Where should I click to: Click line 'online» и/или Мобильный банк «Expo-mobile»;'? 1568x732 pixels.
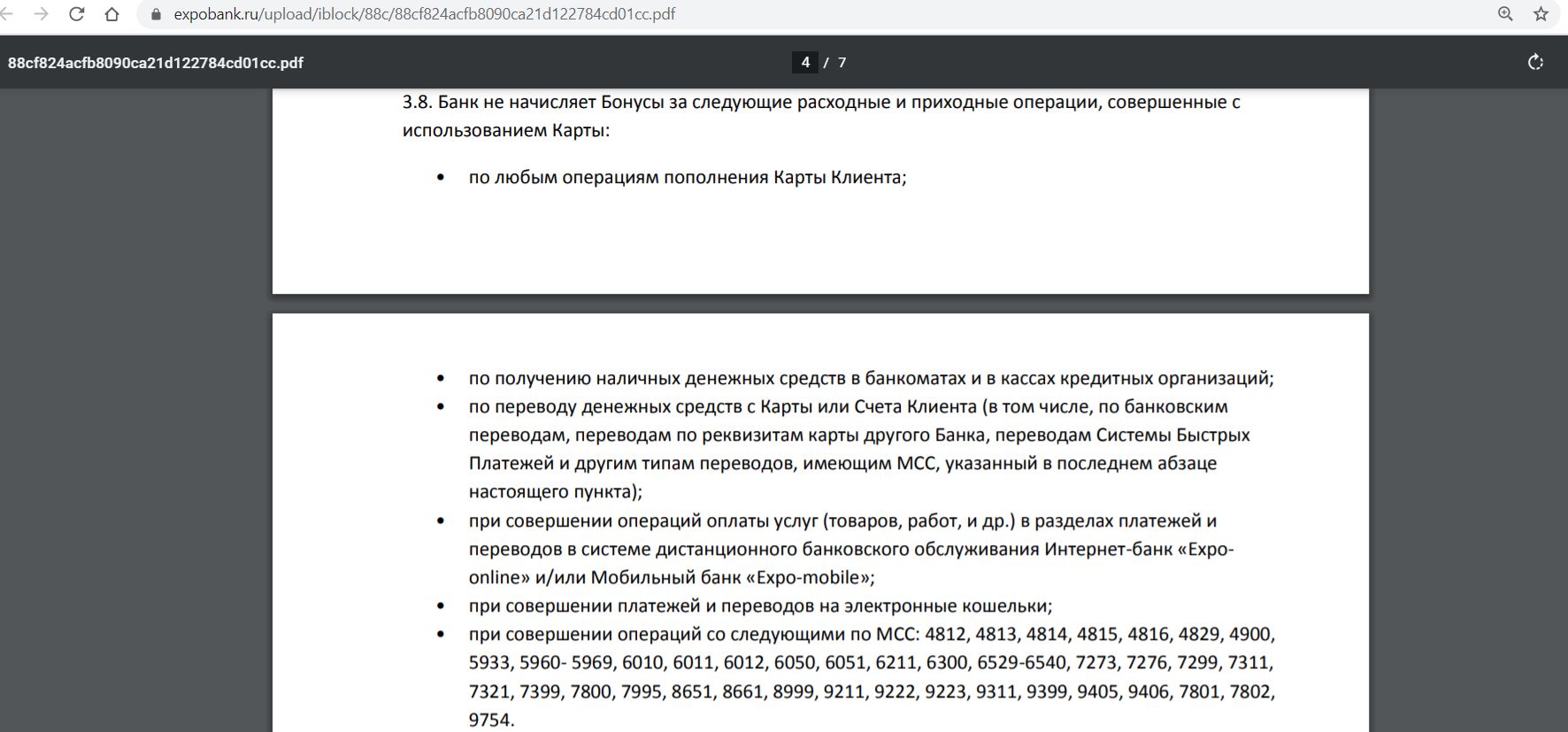[x=672, y=578]
